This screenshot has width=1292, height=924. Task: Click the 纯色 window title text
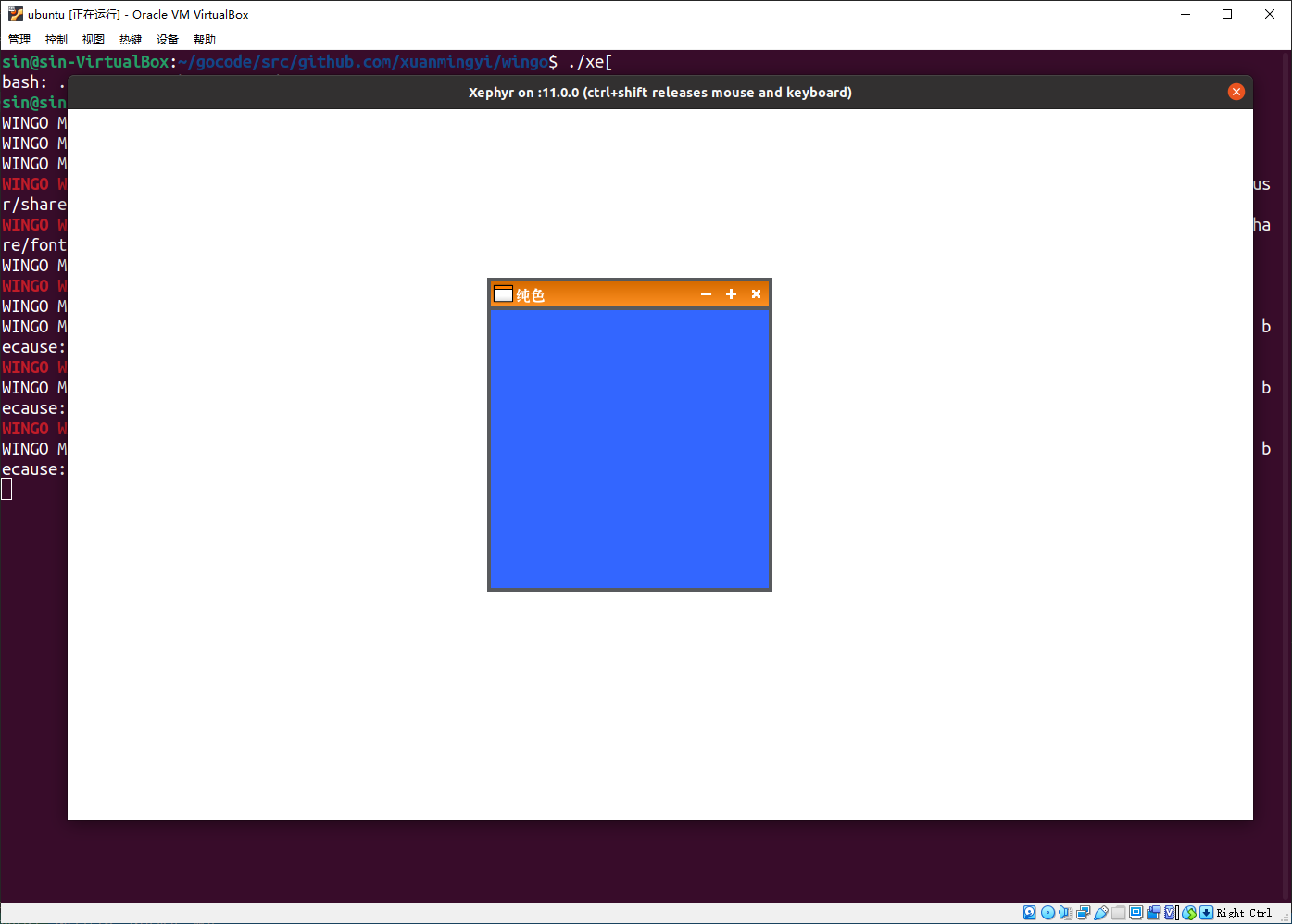coord(531,294)
